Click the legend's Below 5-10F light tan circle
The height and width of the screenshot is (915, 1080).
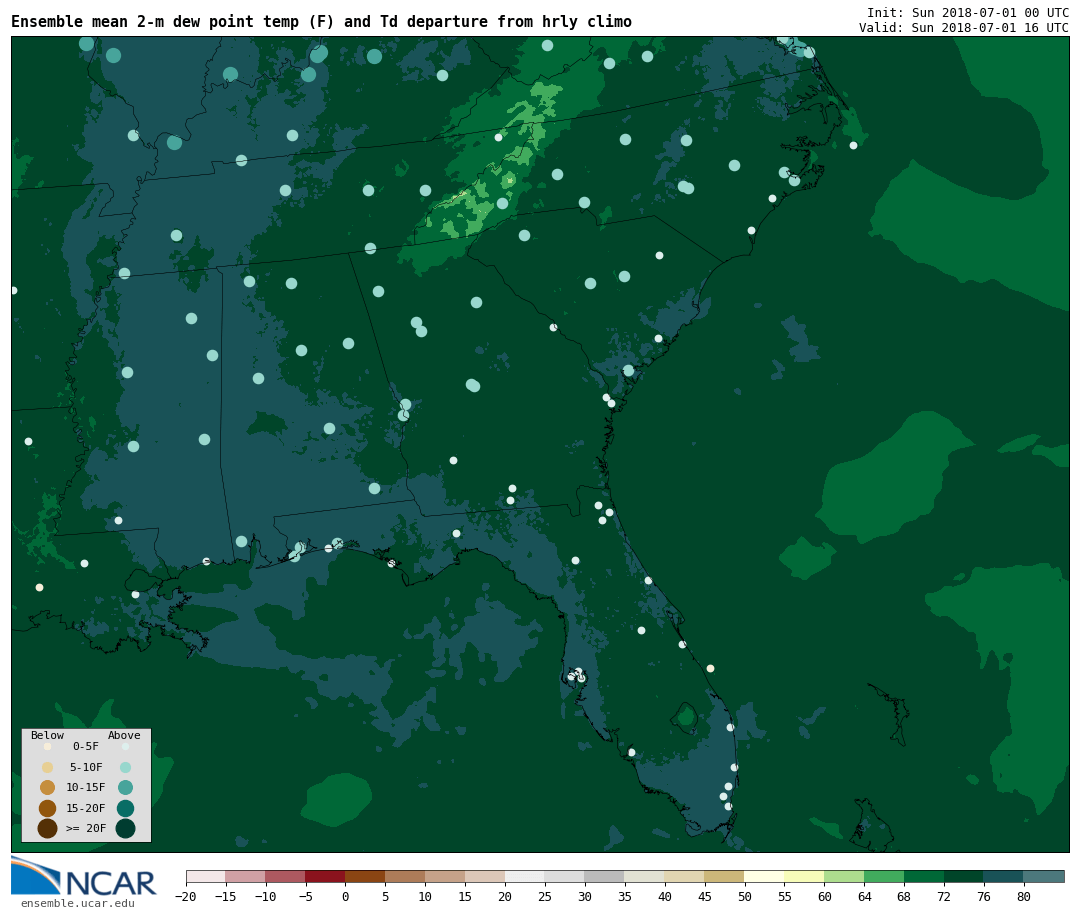coord(48,767)
